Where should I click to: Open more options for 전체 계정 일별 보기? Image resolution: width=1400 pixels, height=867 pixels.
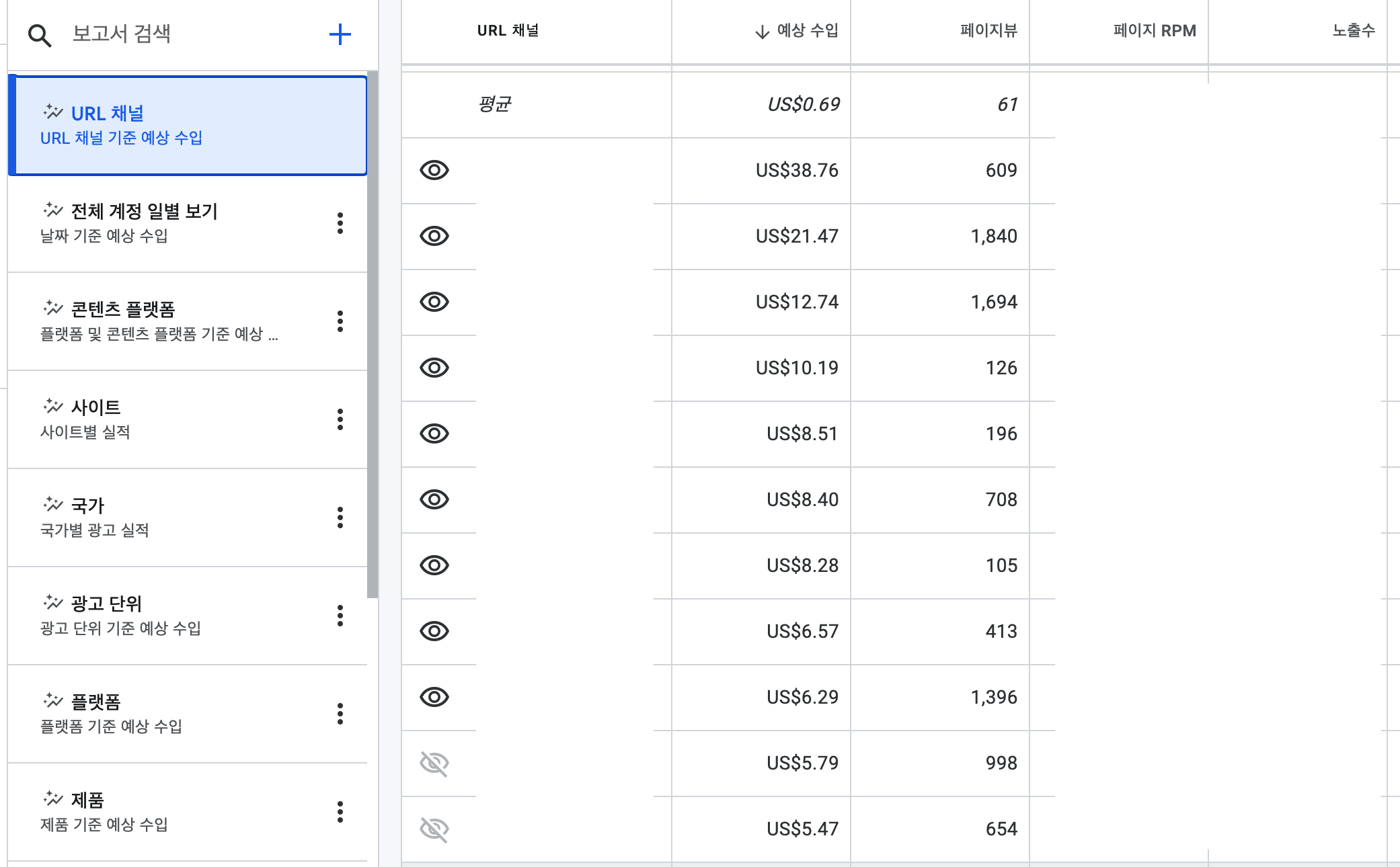[340, 223]
